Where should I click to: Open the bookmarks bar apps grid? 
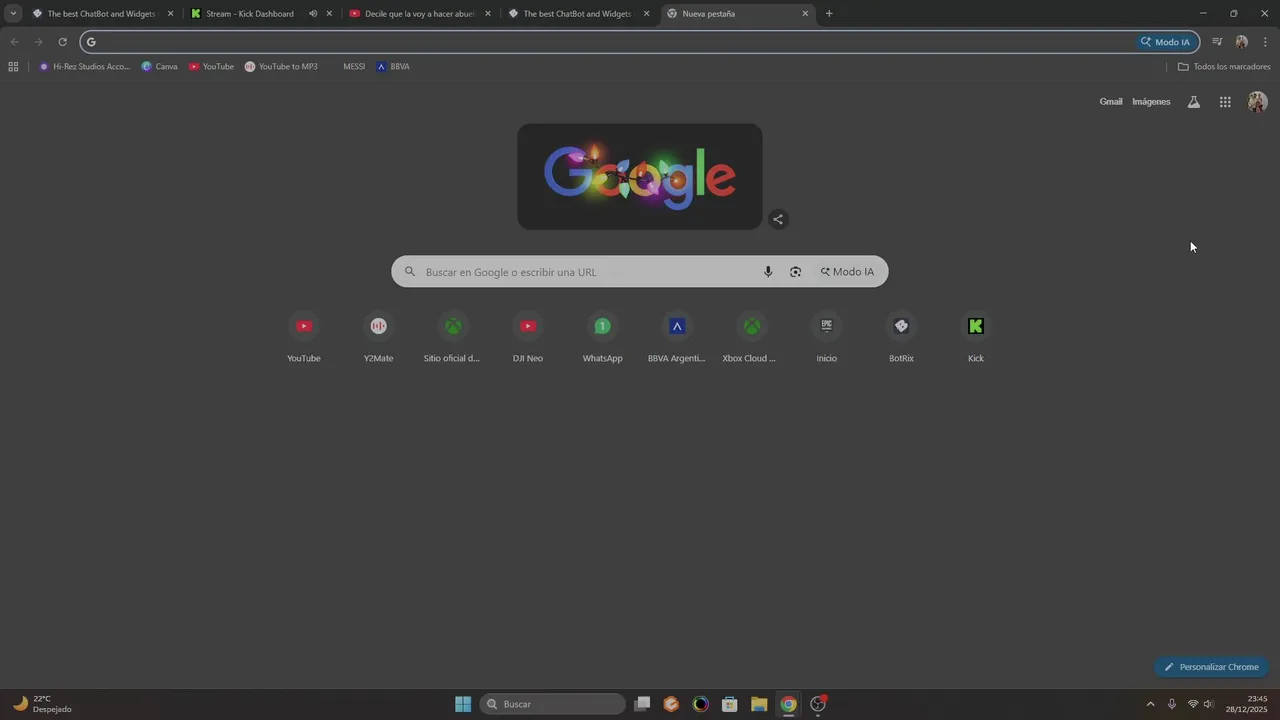click(x=13, y=67)
